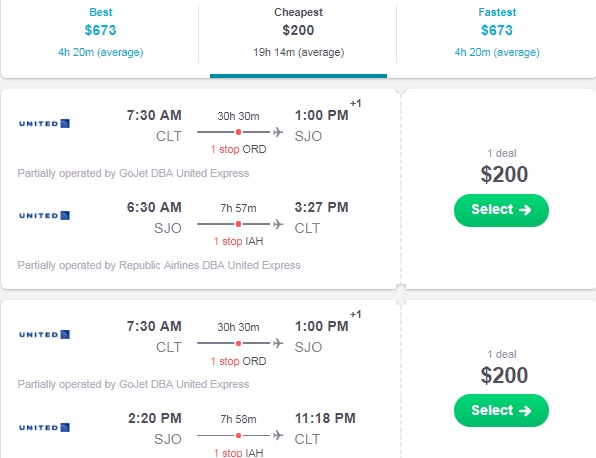The image size is (596, 458).
Task: Click 1 deal label on second card
Action: pyautogui.click(x=502, y=354)
